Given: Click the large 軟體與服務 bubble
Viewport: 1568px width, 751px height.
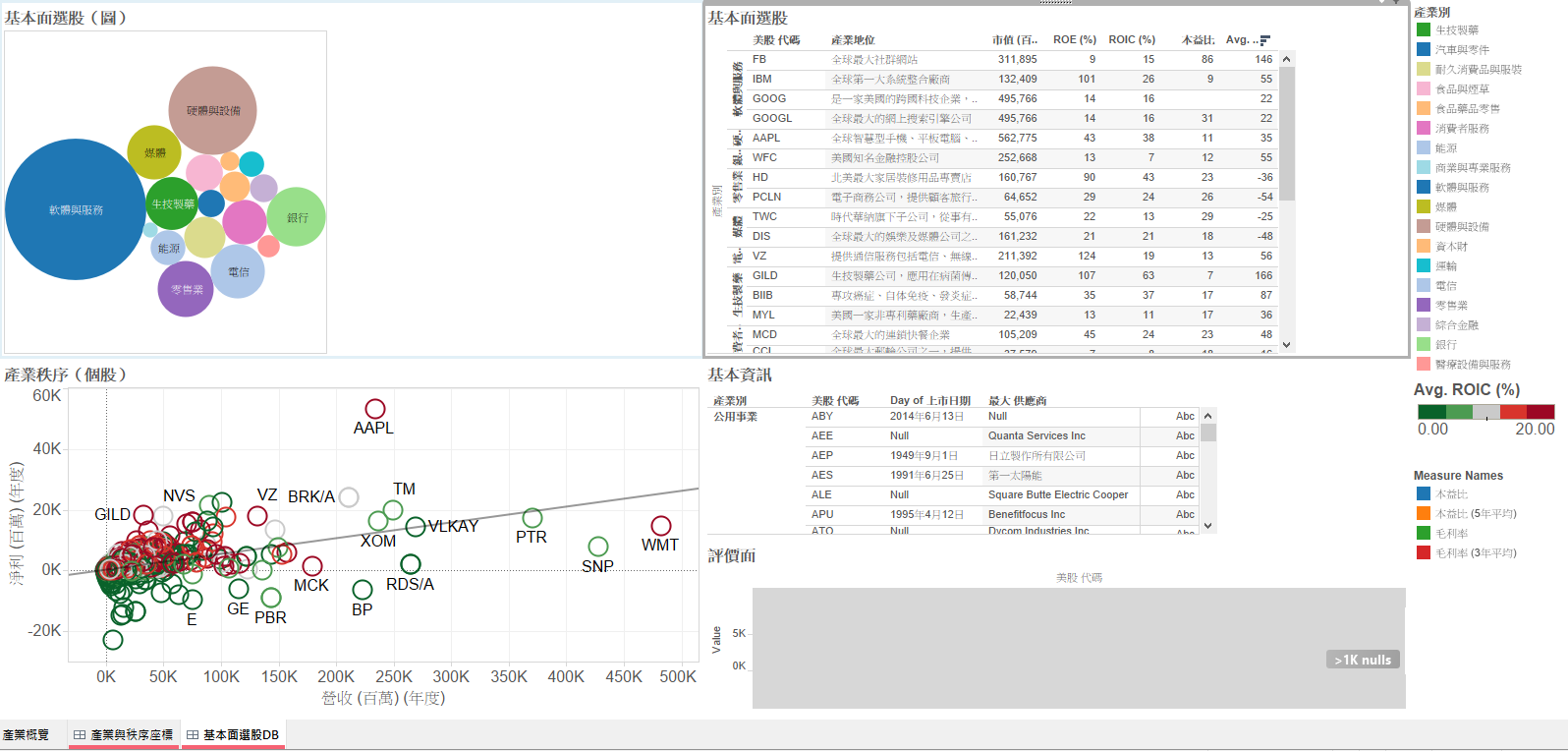Looking at the screenshot, I should pyautogui.click(x=76, y=209).
